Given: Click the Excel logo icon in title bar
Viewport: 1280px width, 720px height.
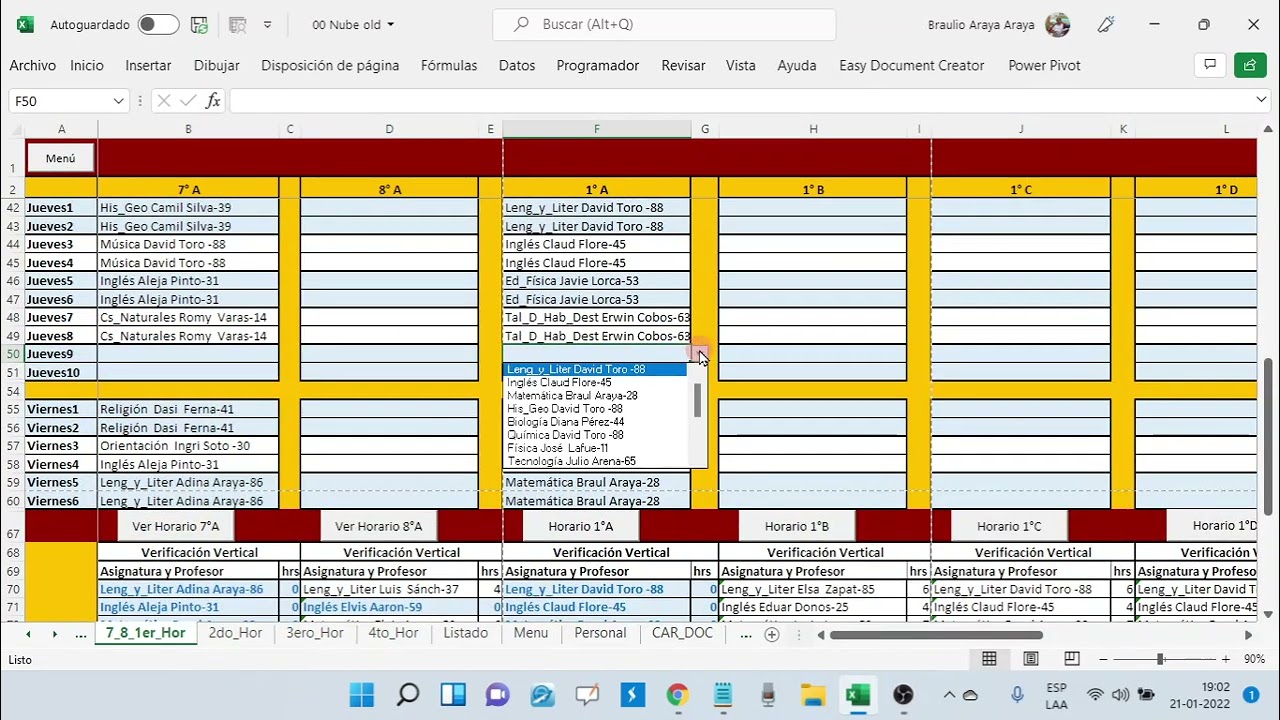Looking at the screenshot, I should click(x=25, y=25).
